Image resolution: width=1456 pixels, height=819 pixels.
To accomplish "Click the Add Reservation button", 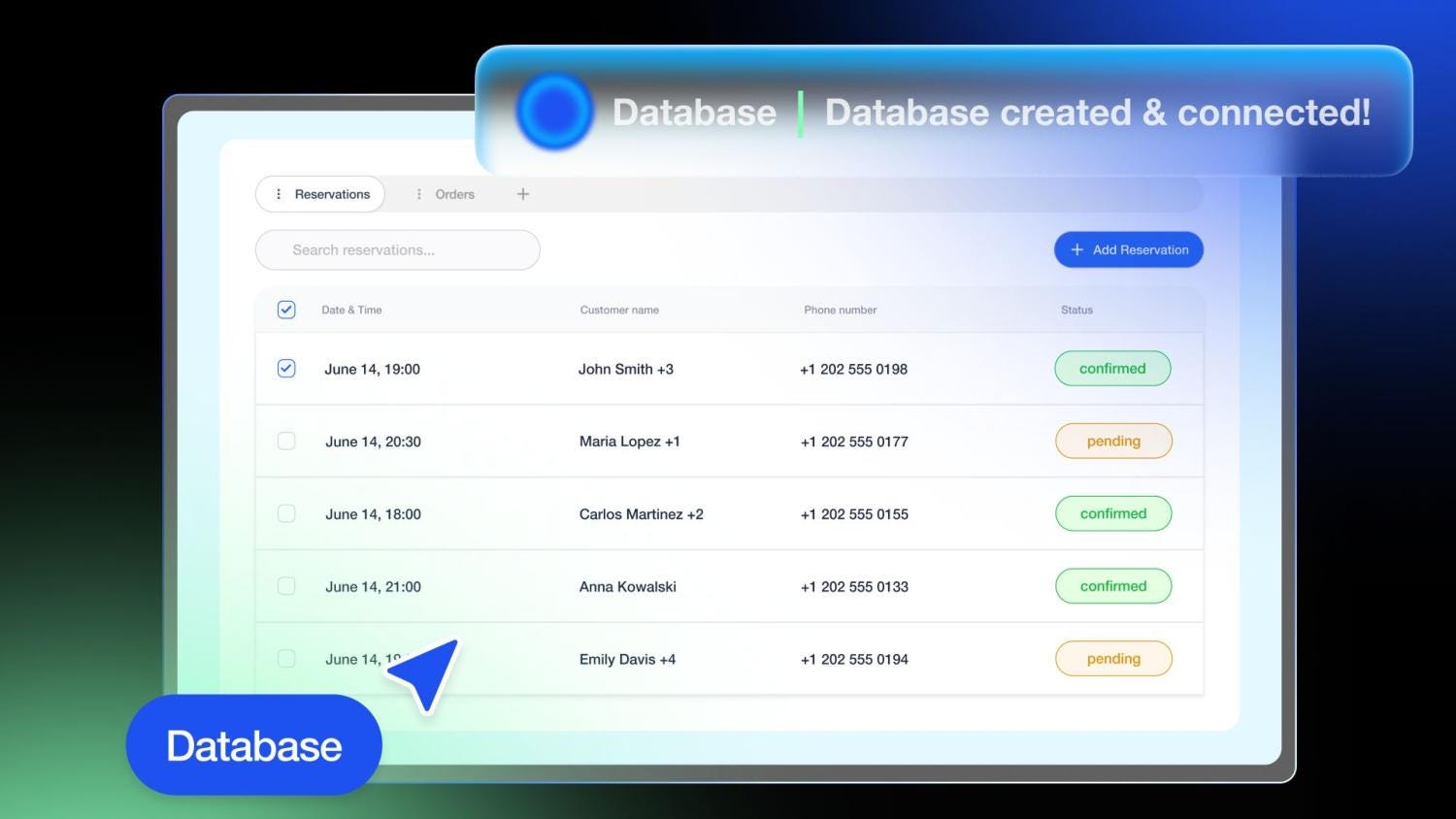I will coord(1129,249).
